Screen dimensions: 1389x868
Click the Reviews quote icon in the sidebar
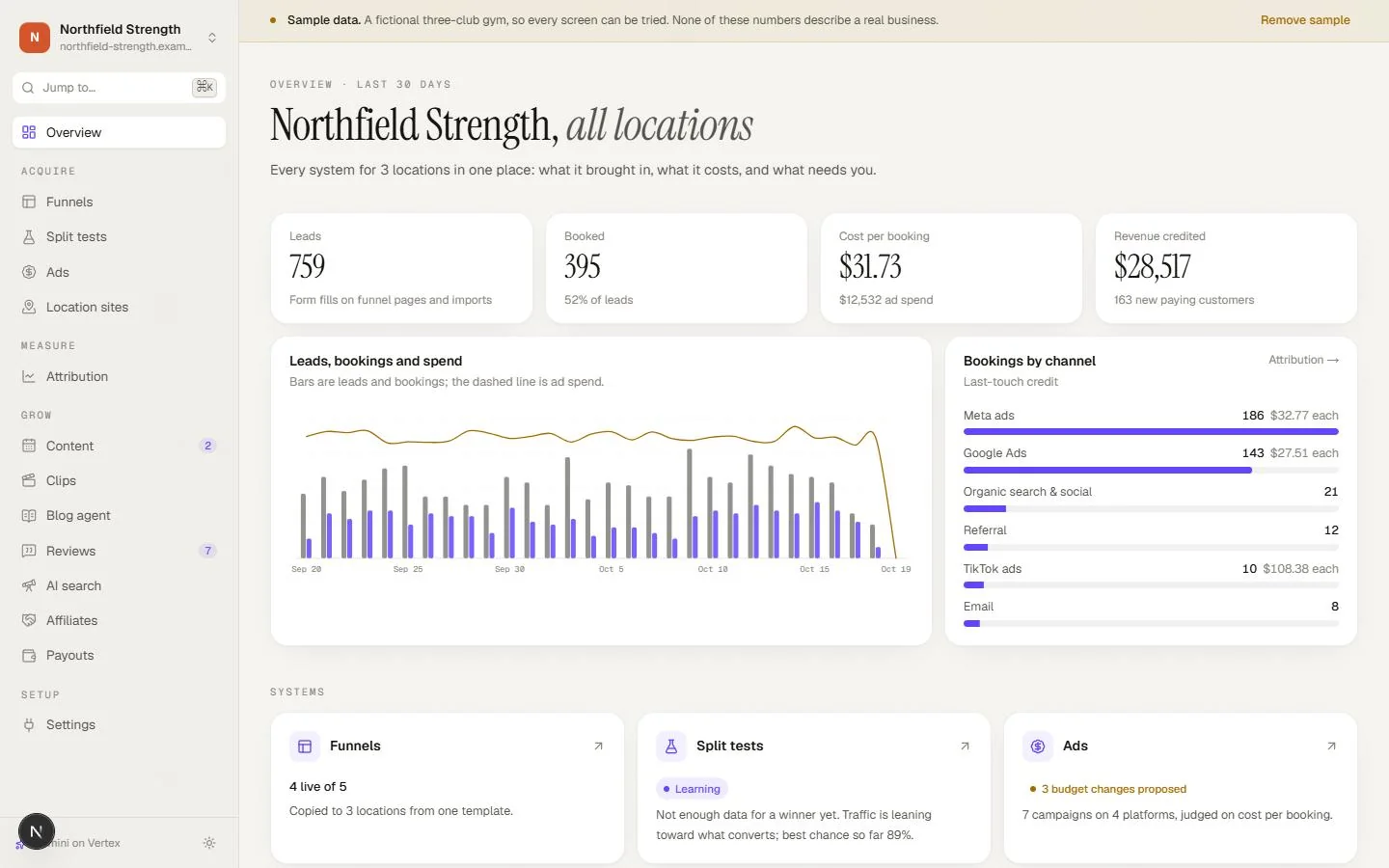(29, 551)
